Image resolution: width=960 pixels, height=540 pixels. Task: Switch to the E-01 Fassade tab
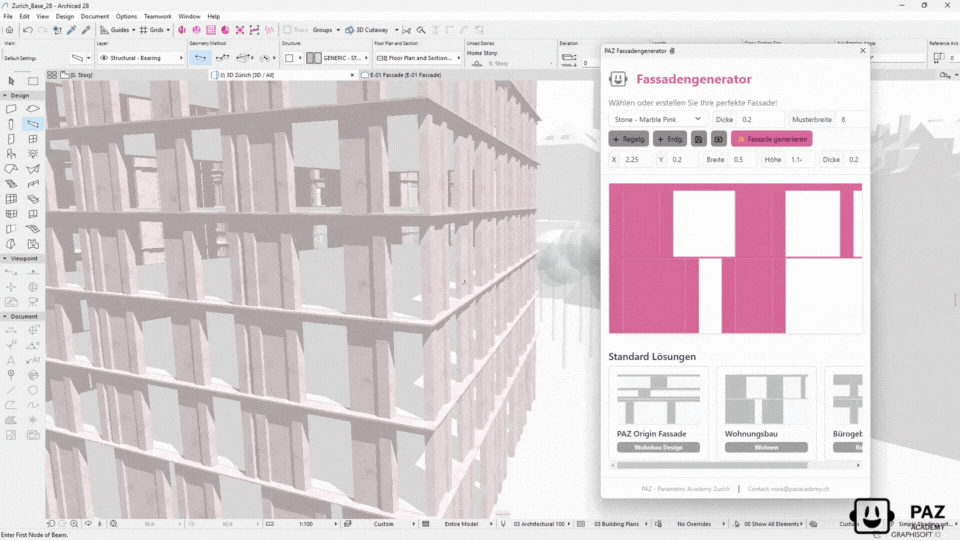click(402, 75)
